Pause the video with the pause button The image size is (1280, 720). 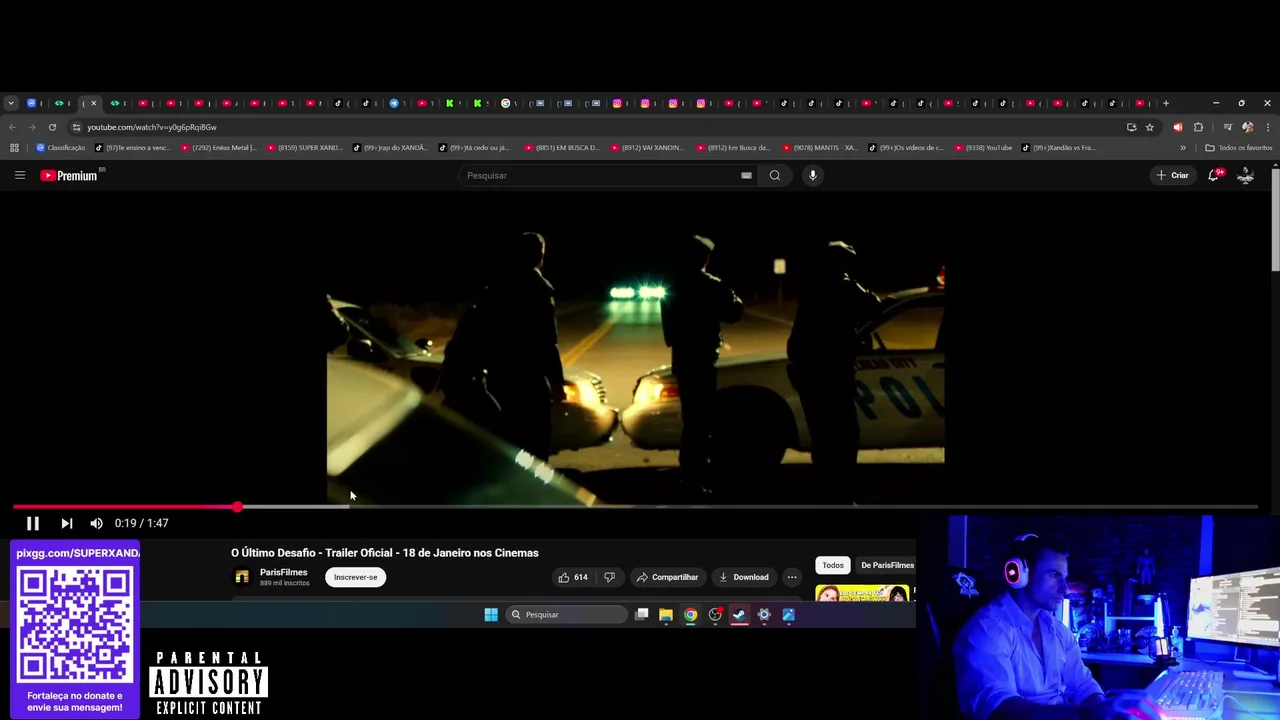coord(32,523)
